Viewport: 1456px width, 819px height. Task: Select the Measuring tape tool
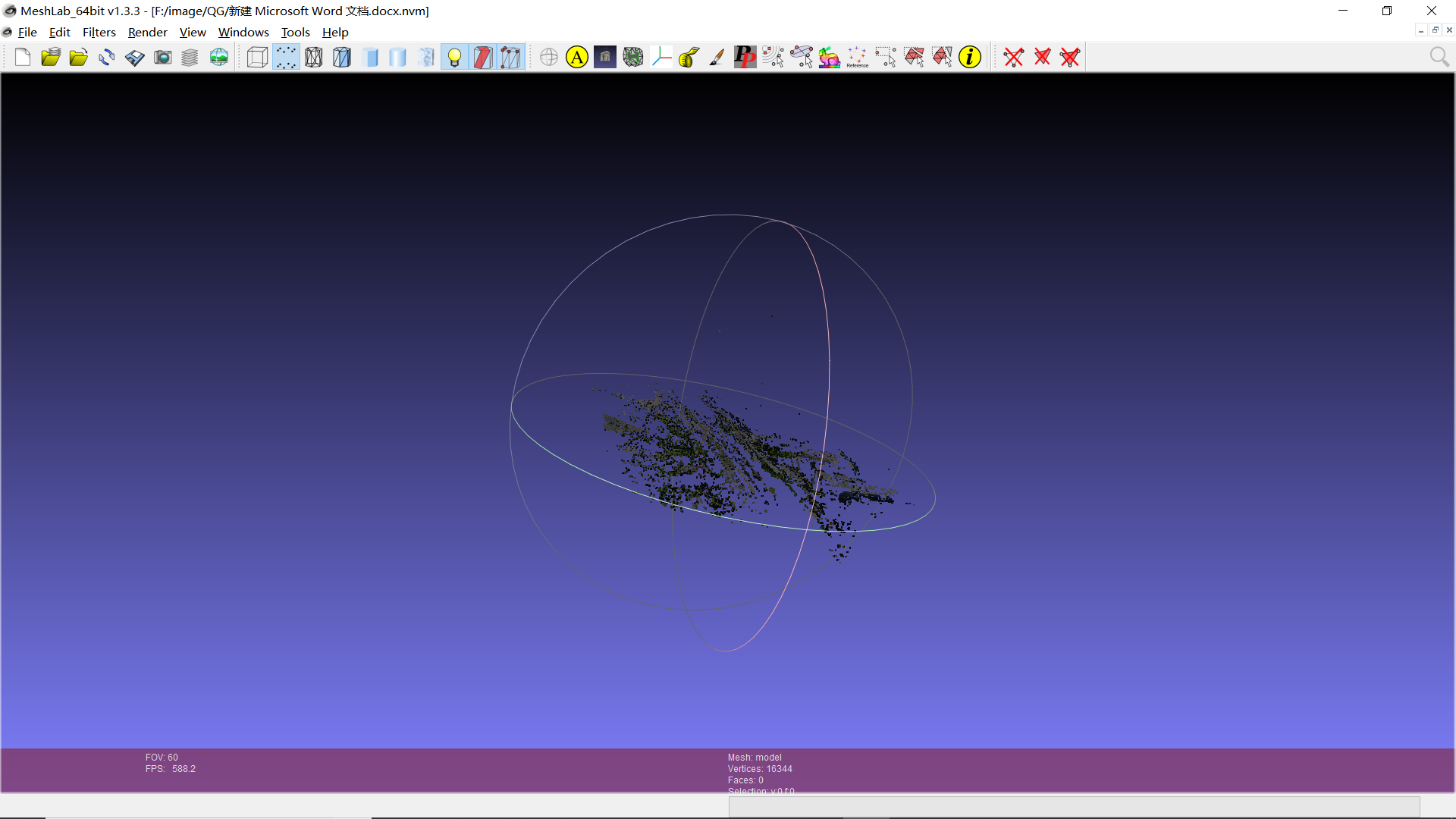coord(689,57)
